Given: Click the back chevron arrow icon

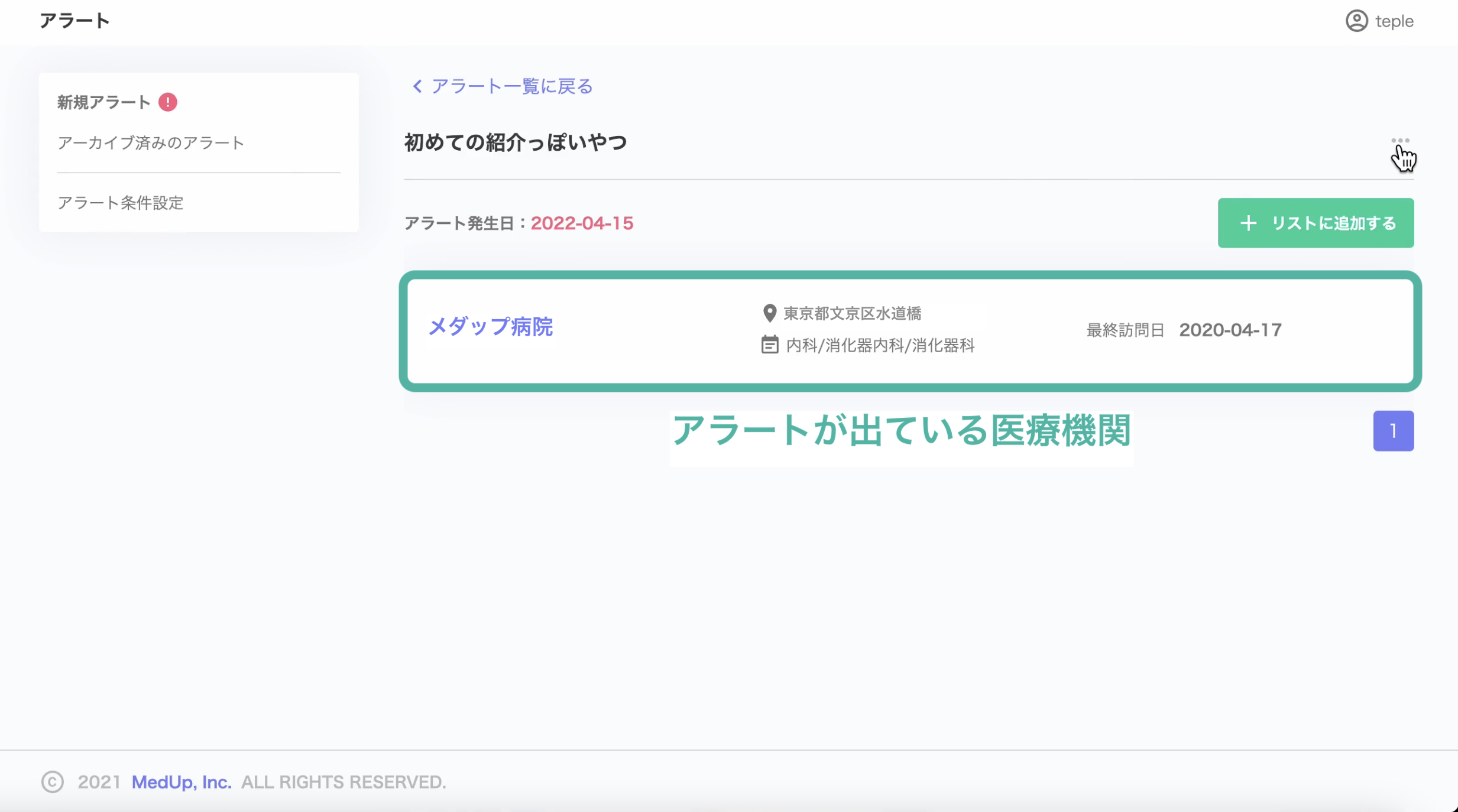Looking at the screenshot, I should [x=417, y=86].
